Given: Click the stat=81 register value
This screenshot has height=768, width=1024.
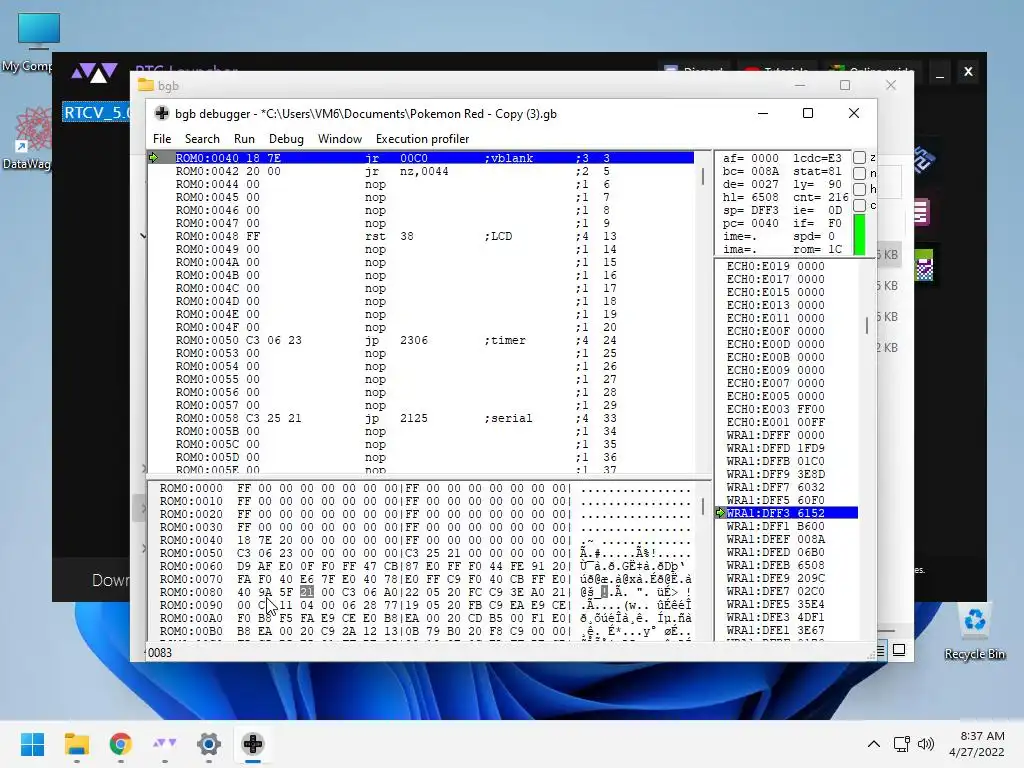Looking at the screenshot, I should 818,171.
